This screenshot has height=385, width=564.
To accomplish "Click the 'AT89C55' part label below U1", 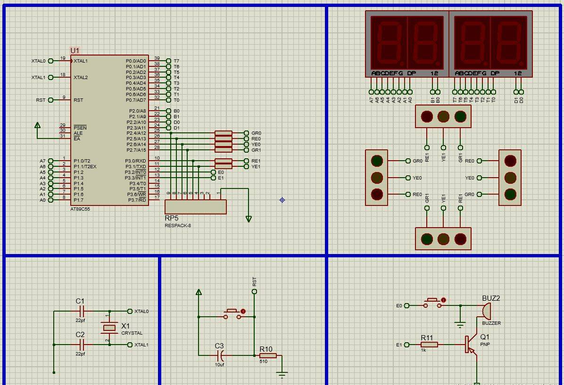I will 80,209.
